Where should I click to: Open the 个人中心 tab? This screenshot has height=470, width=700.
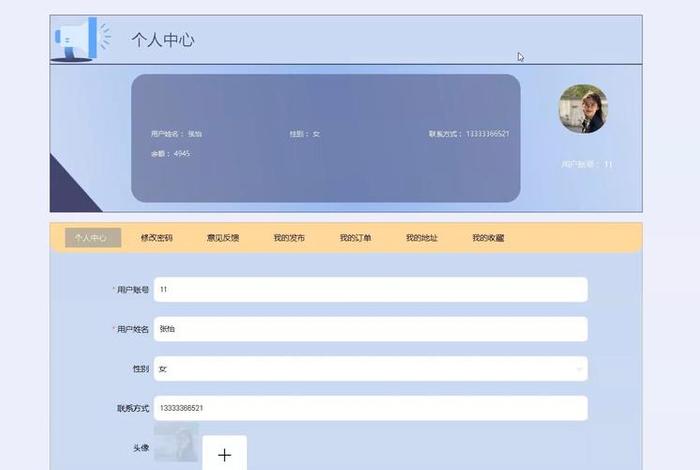(x=93, y=238)
